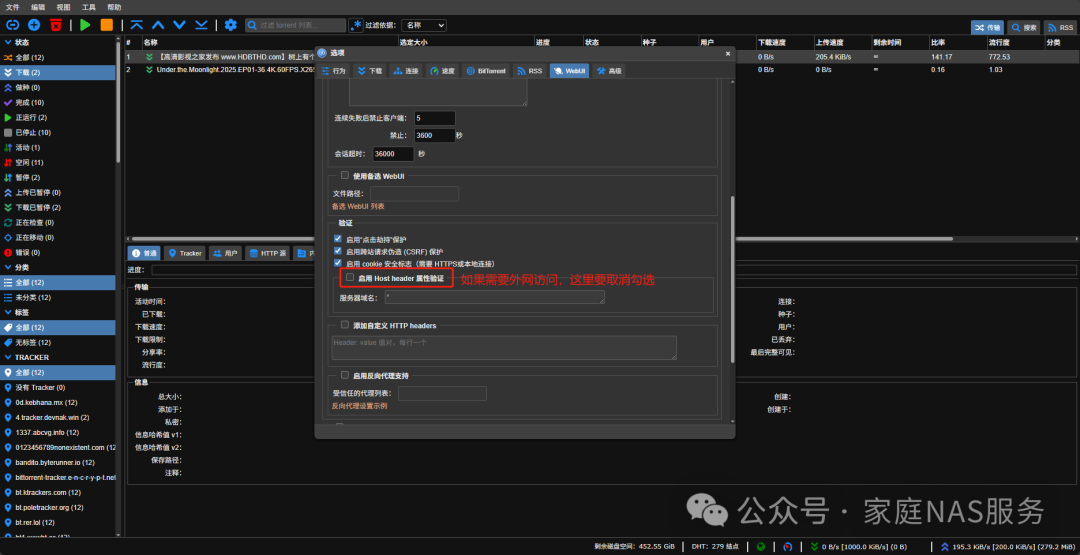This screenshot has width=1080, height=555.
Task: Select the 行为 behavior tab in options
Action: [333, 71]
